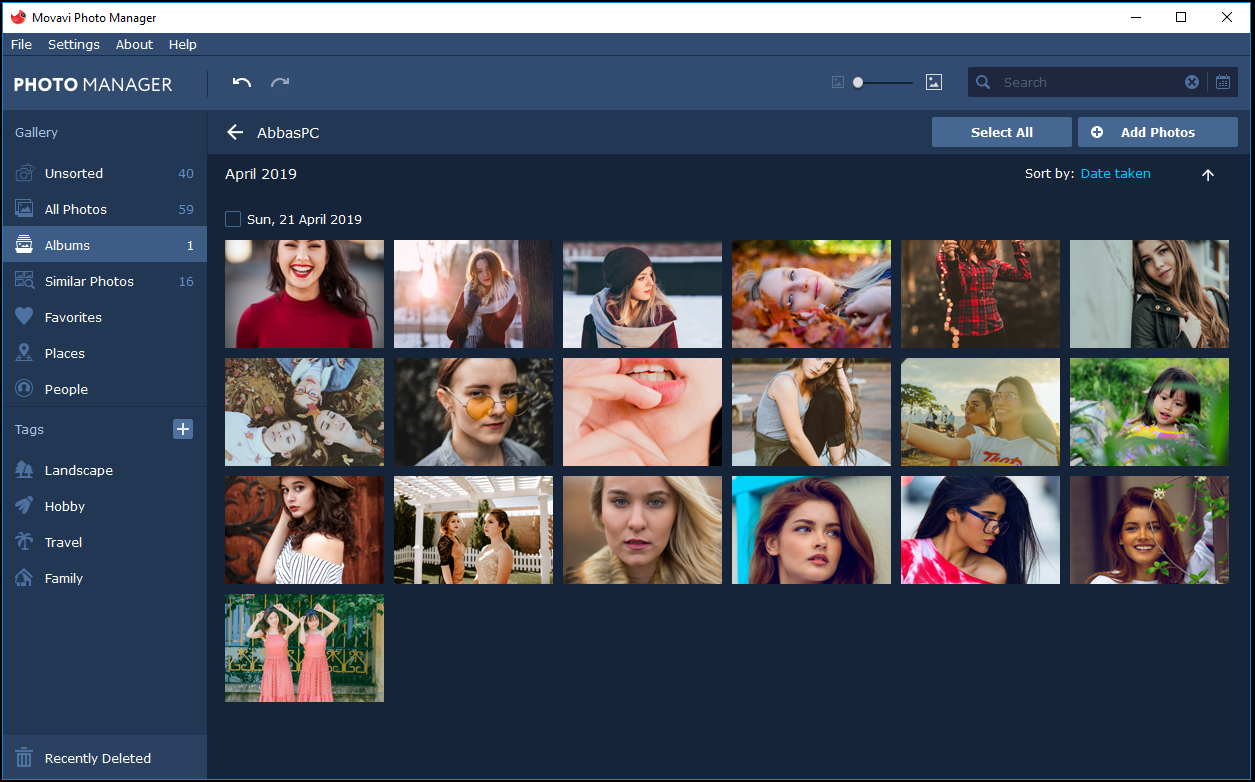1255x782 pixels.
Task: Click the large thumbnail size icon
Action: 934,83
